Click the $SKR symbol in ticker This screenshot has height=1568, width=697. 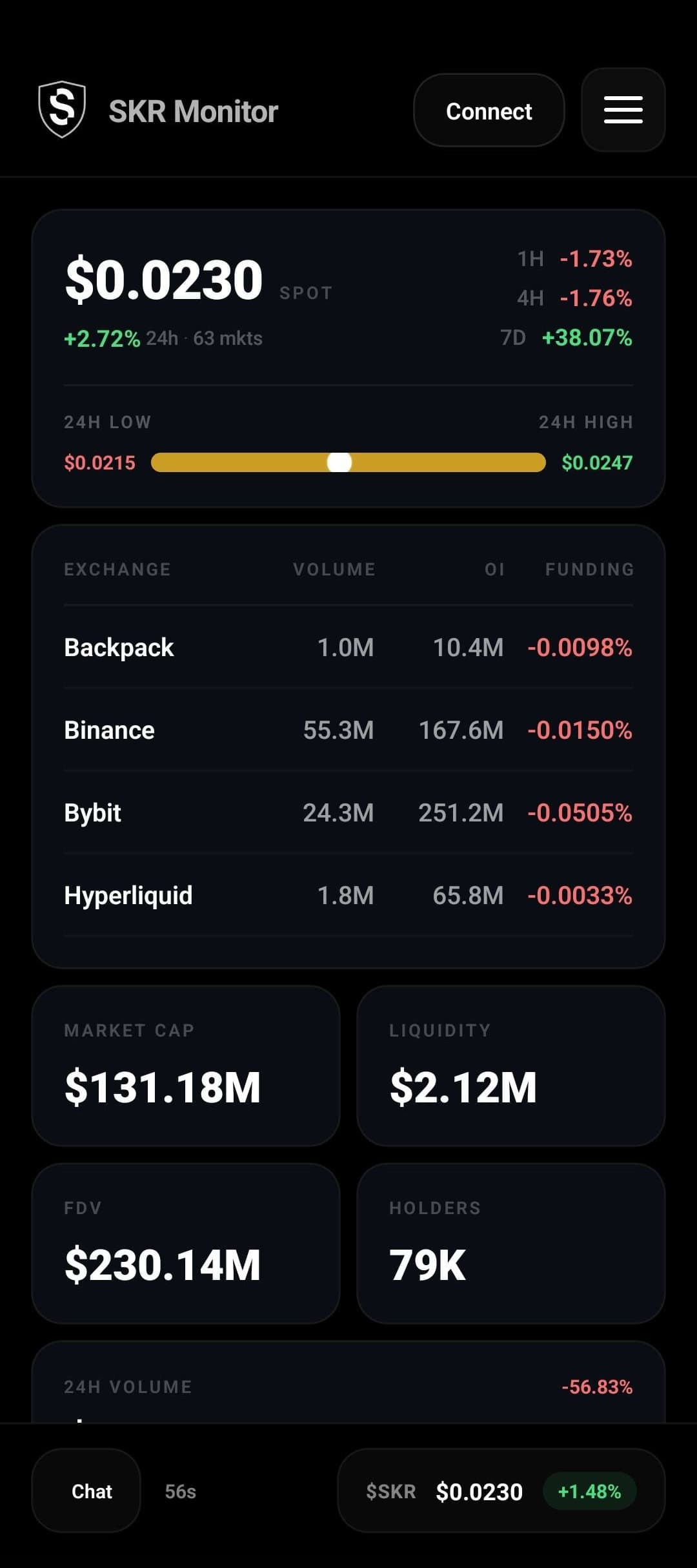(391, 1491)
